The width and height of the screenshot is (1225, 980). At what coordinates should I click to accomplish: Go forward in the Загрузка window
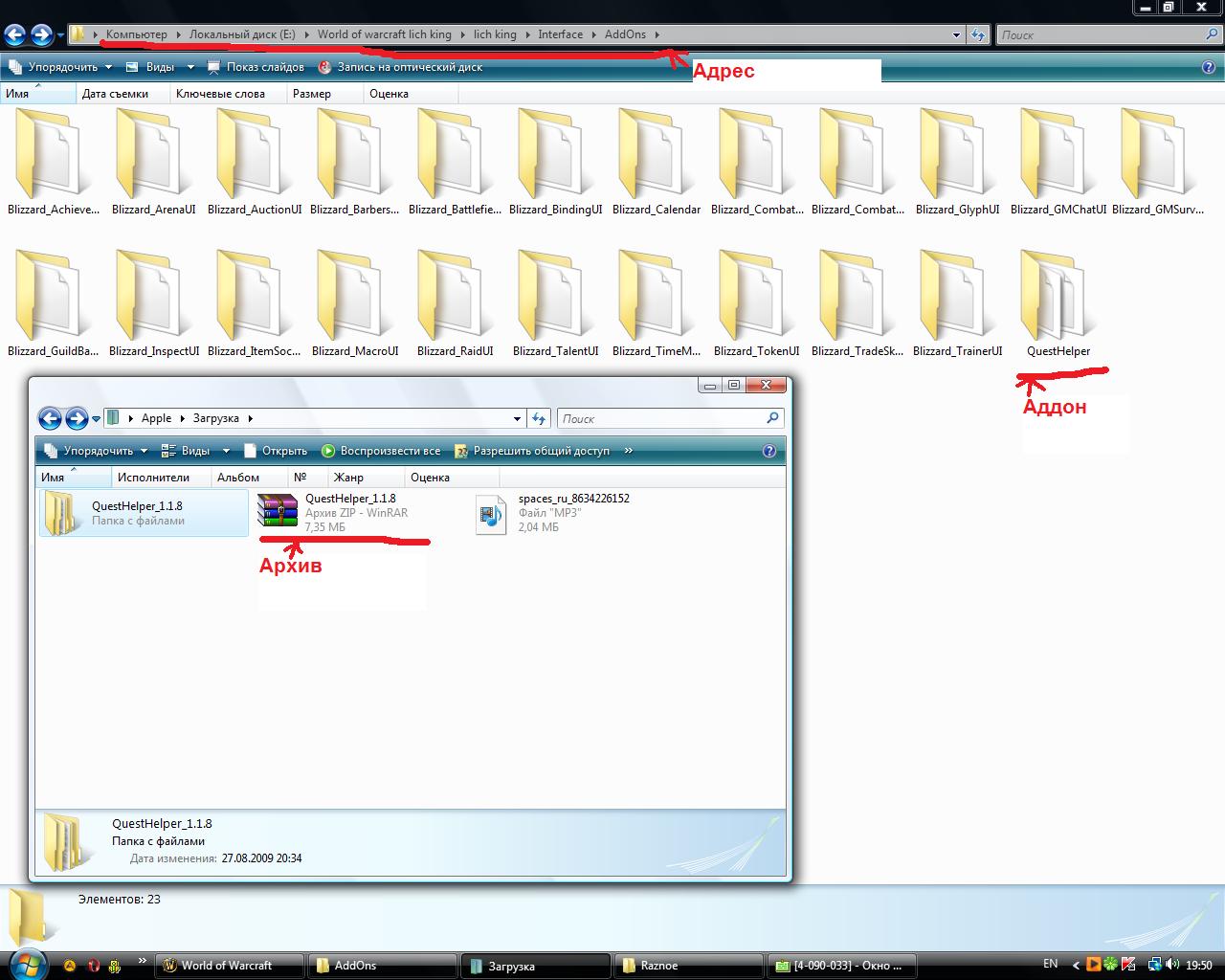coord(77,418)
